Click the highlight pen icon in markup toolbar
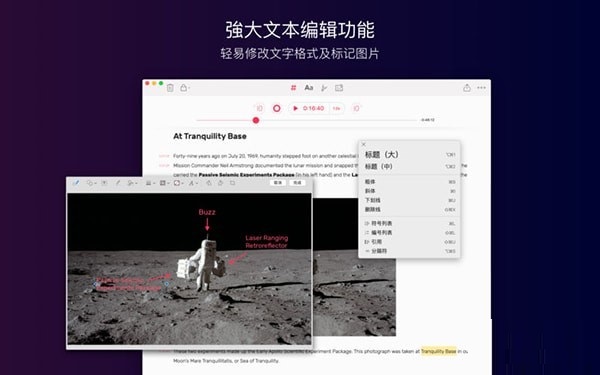Screen dimensions: 600x375 [117, 183]
